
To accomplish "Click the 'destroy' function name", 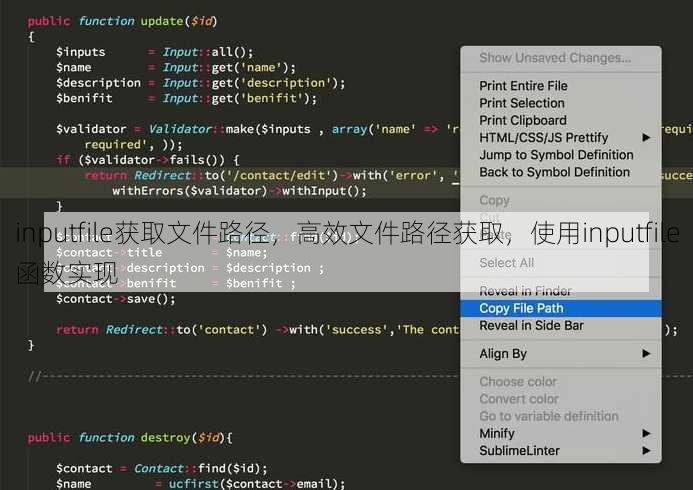I will tap(165, 437).
